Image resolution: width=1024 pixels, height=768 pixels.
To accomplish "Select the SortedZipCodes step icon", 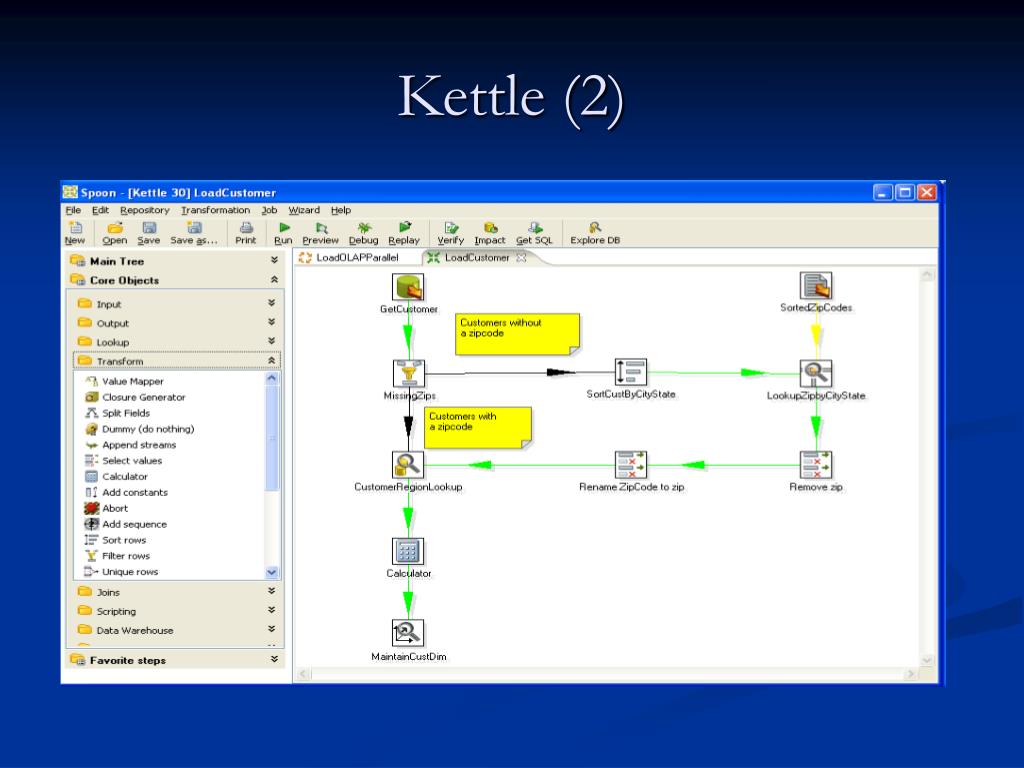I will click(816, 285).
